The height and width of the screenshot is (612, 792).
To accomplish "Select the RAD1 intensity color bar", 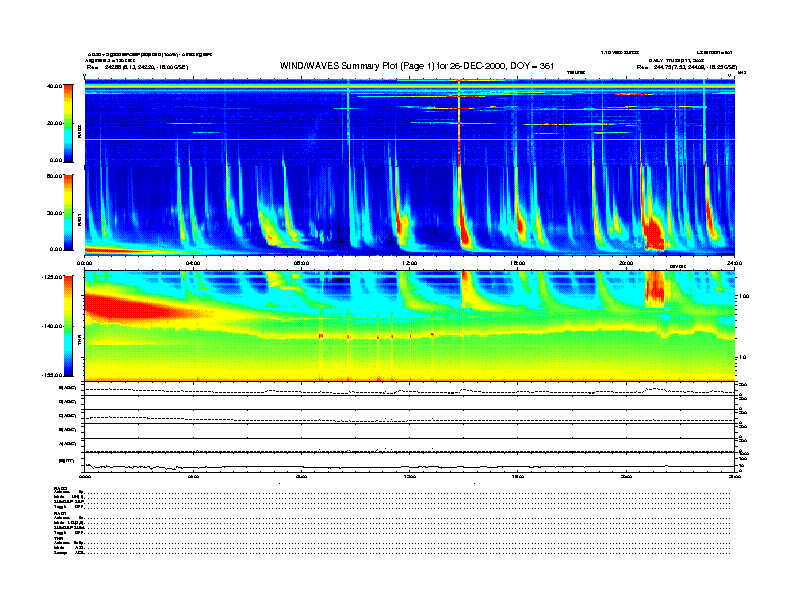I will [x=68, y=212].
